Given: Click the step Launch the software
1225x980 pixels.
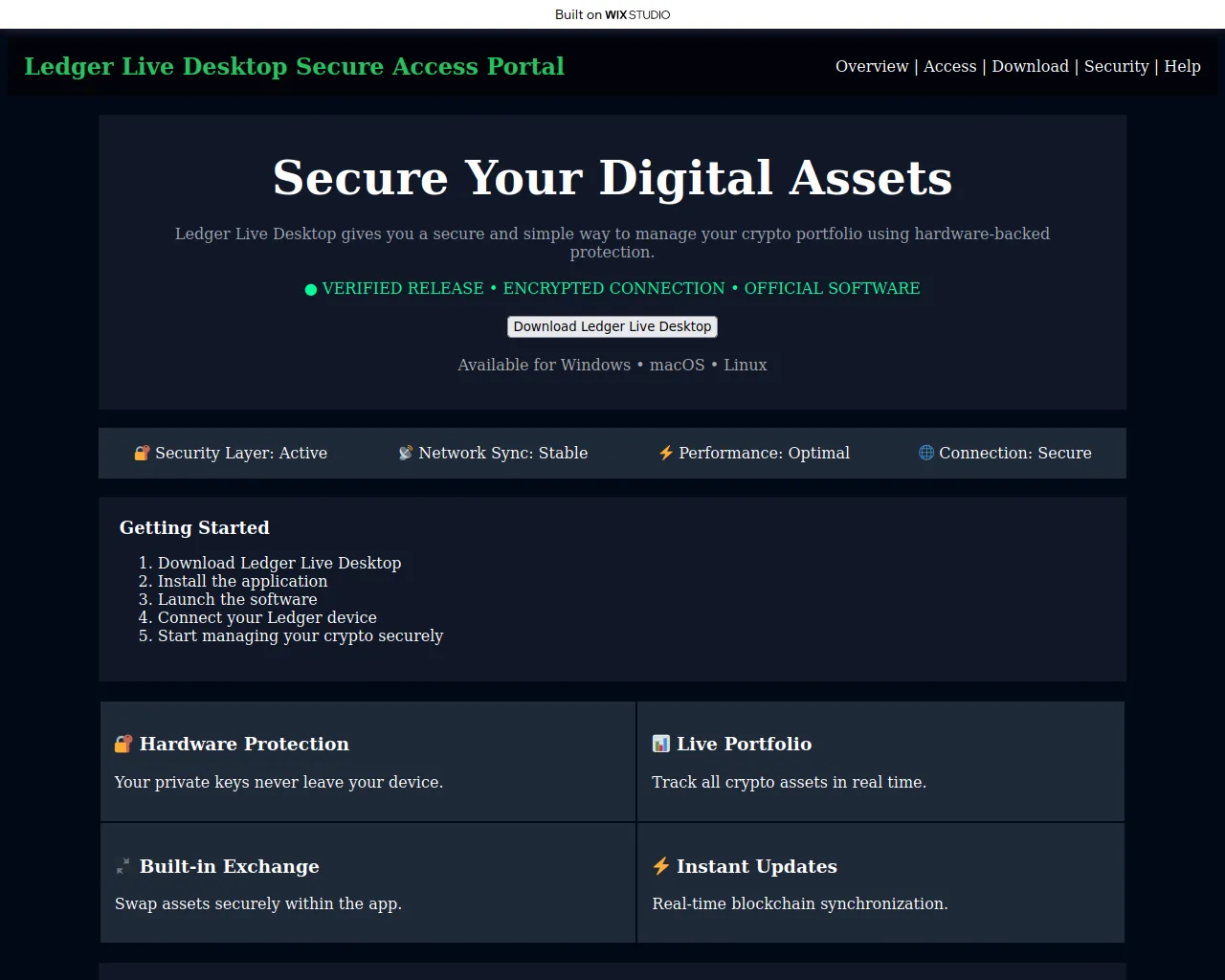Looking at the screenshot, I should click(x=237, y=599).
